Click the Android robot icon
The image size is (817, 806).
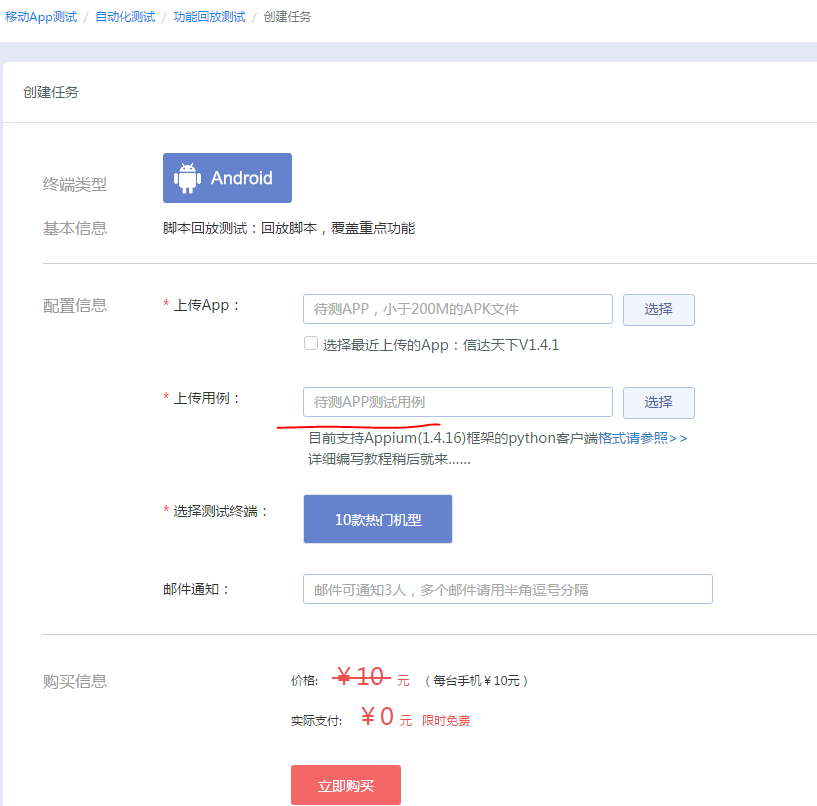click(187, 178)
